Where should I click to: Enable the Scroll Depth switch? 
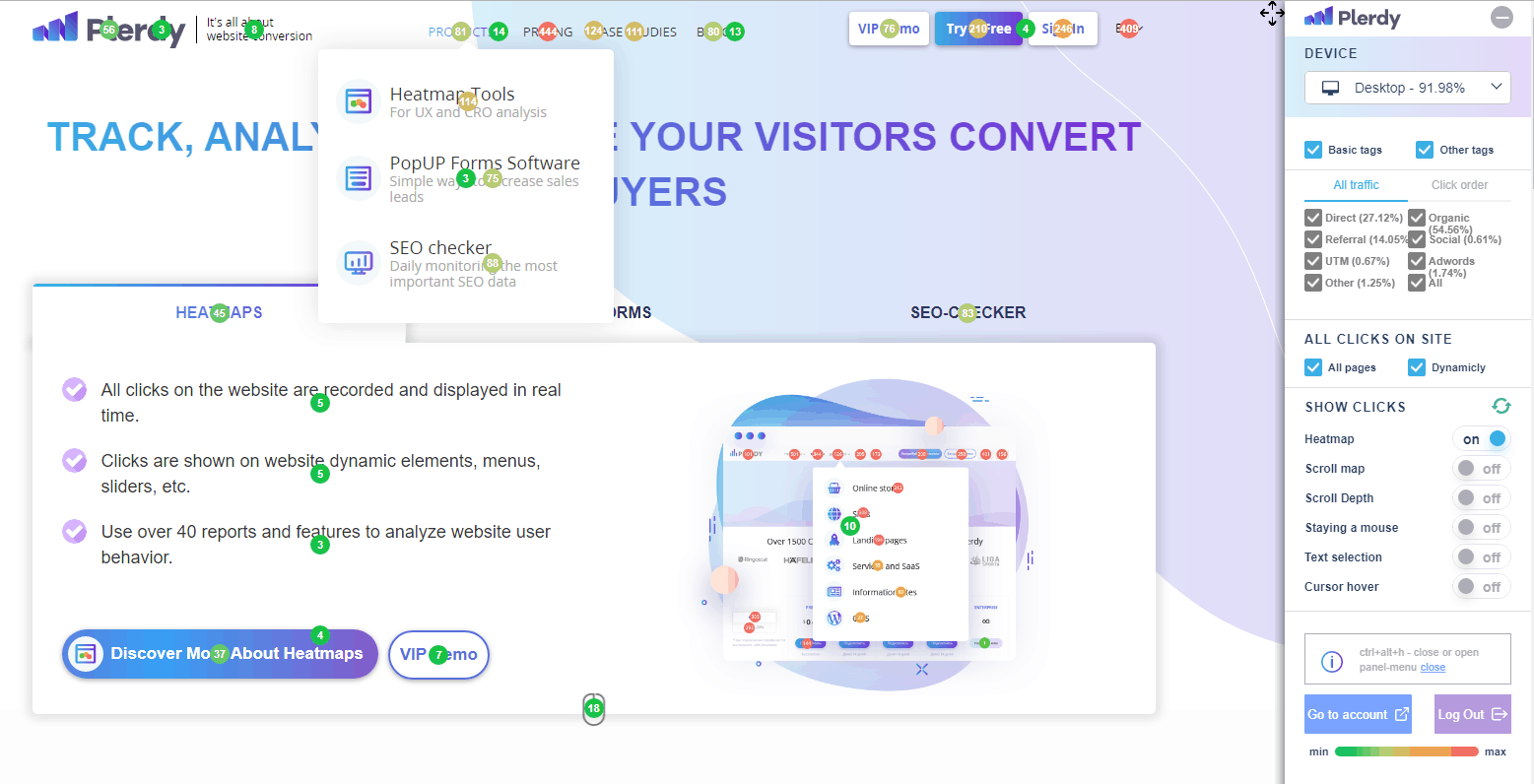(1482, 498)
